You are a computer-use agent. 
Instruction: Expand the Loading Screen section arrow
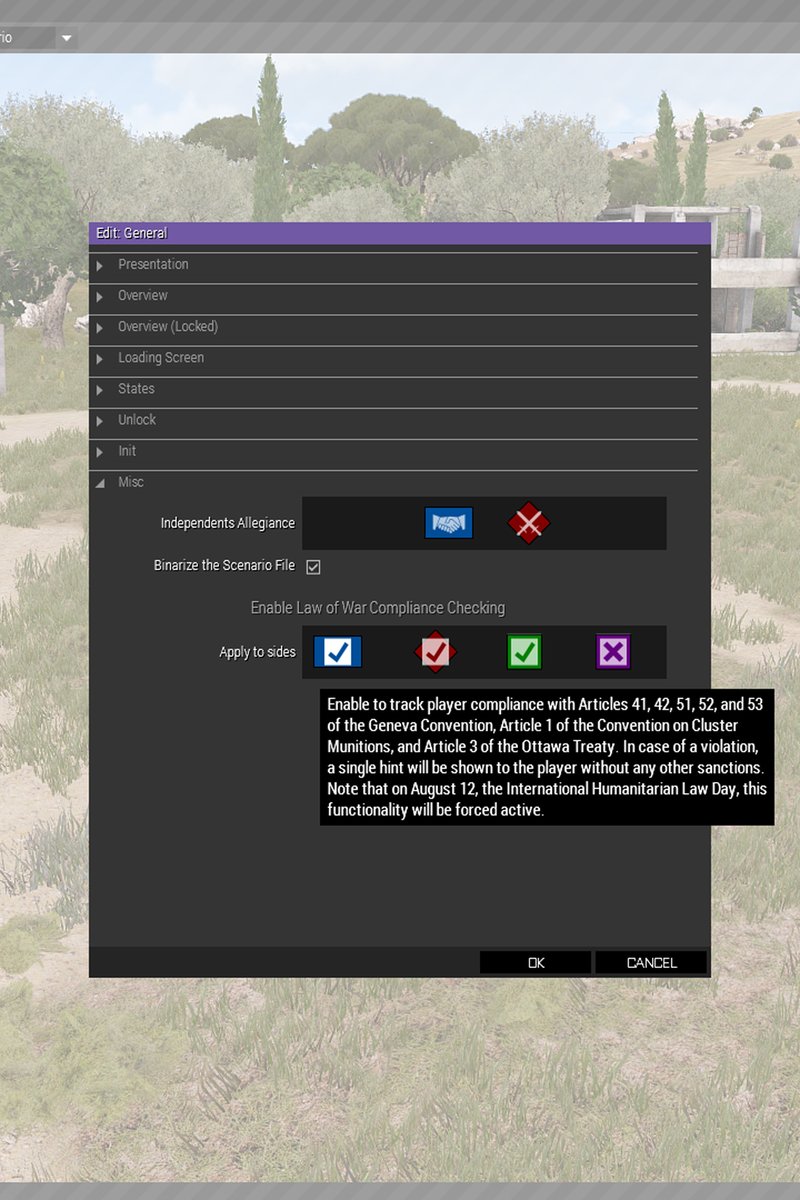pyautogui.click(x=100, y=358)
